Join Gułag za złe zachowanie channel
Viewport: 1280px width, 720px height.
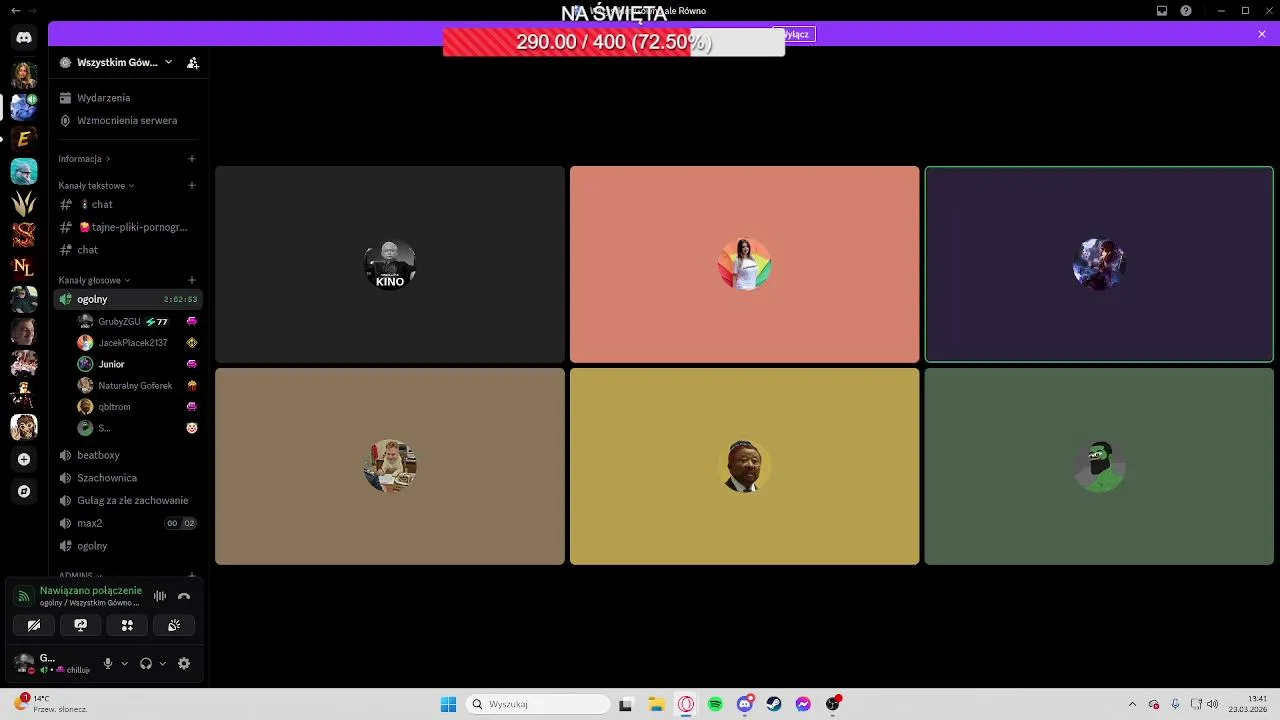[x=128, y=500]
